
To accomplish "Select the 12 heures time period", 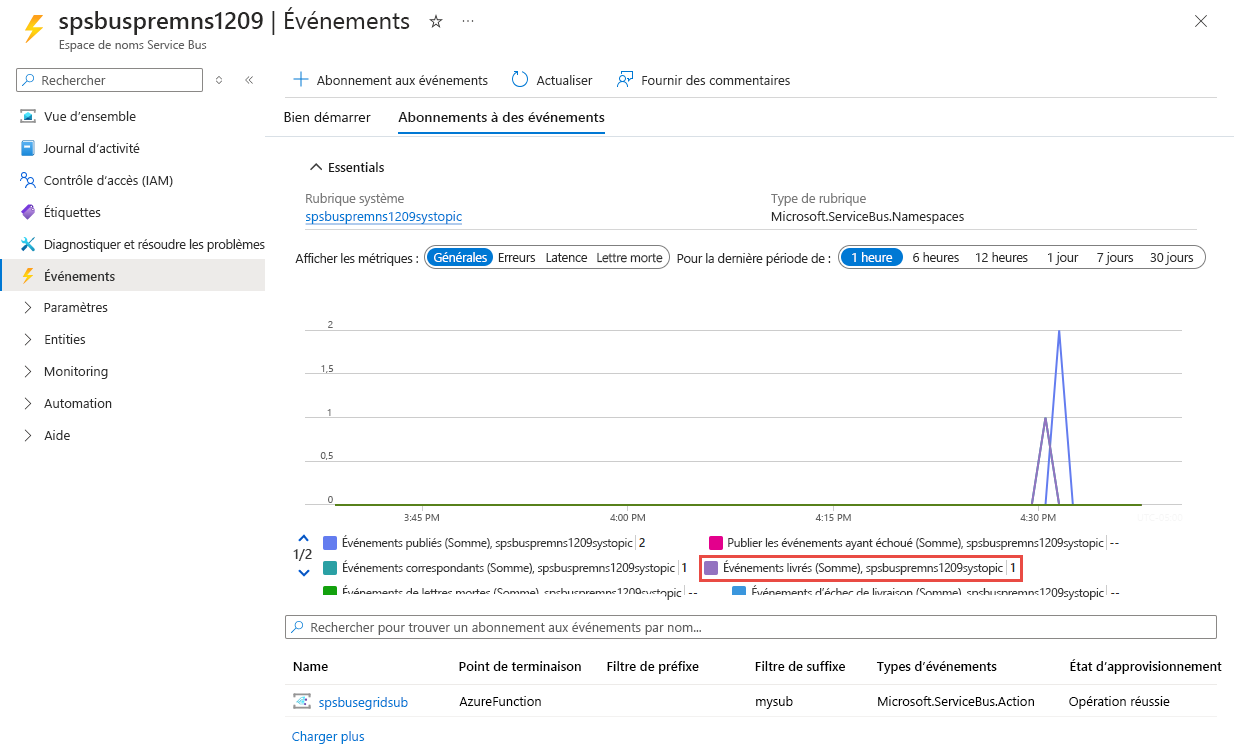I will pos(1001,257).
